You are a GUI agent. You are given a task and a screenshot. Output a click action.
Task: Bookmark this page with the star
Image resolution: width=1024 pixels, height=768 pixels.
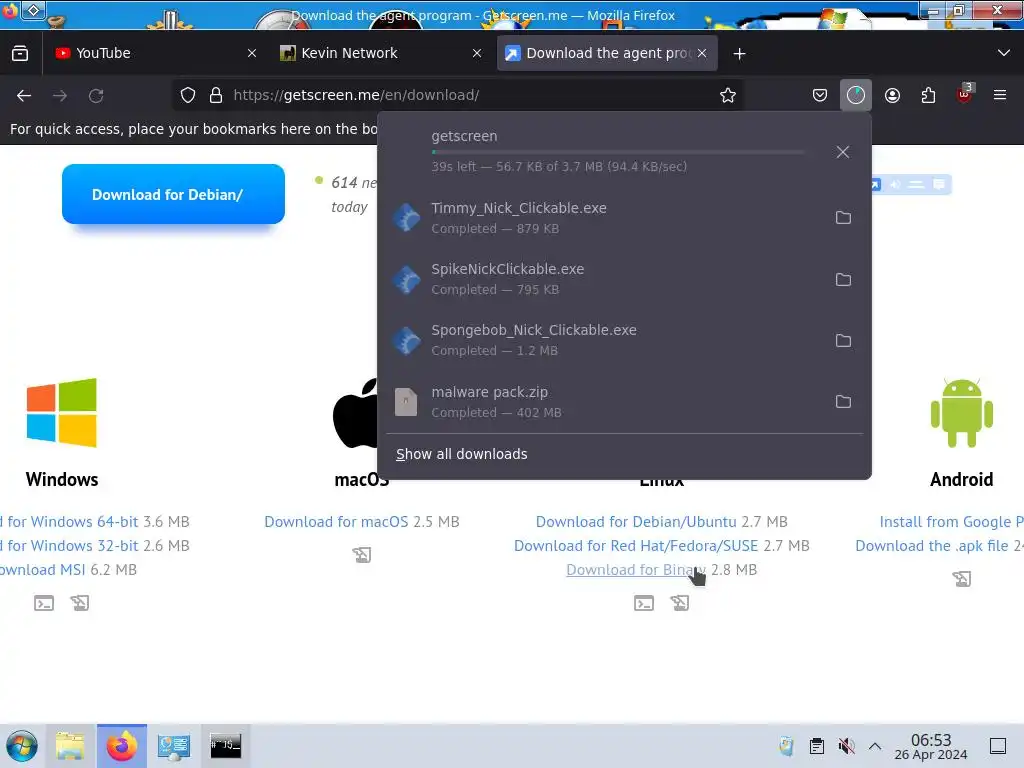pos(728,95)
